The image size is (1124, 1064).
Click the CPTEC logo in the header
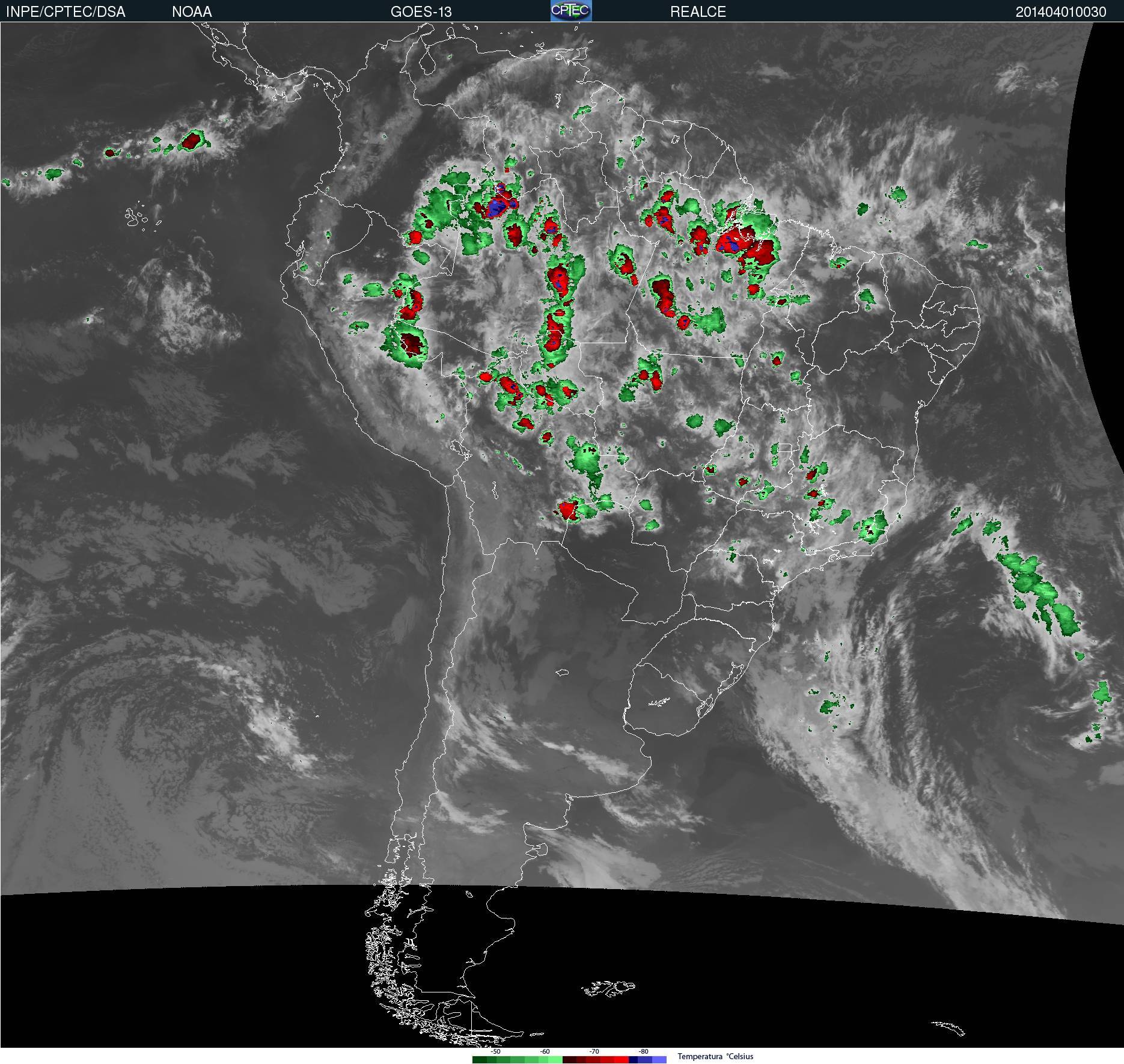tap(571, 11)
